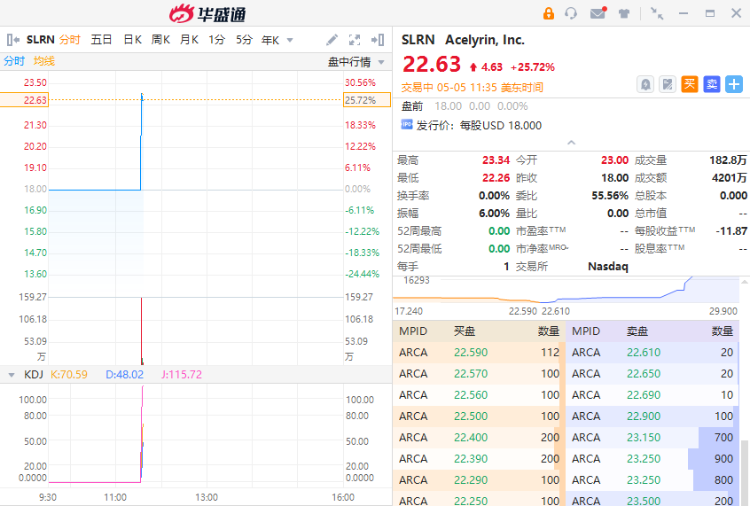
Task: Toggle the 均线 average line
Action: (44, 61)
